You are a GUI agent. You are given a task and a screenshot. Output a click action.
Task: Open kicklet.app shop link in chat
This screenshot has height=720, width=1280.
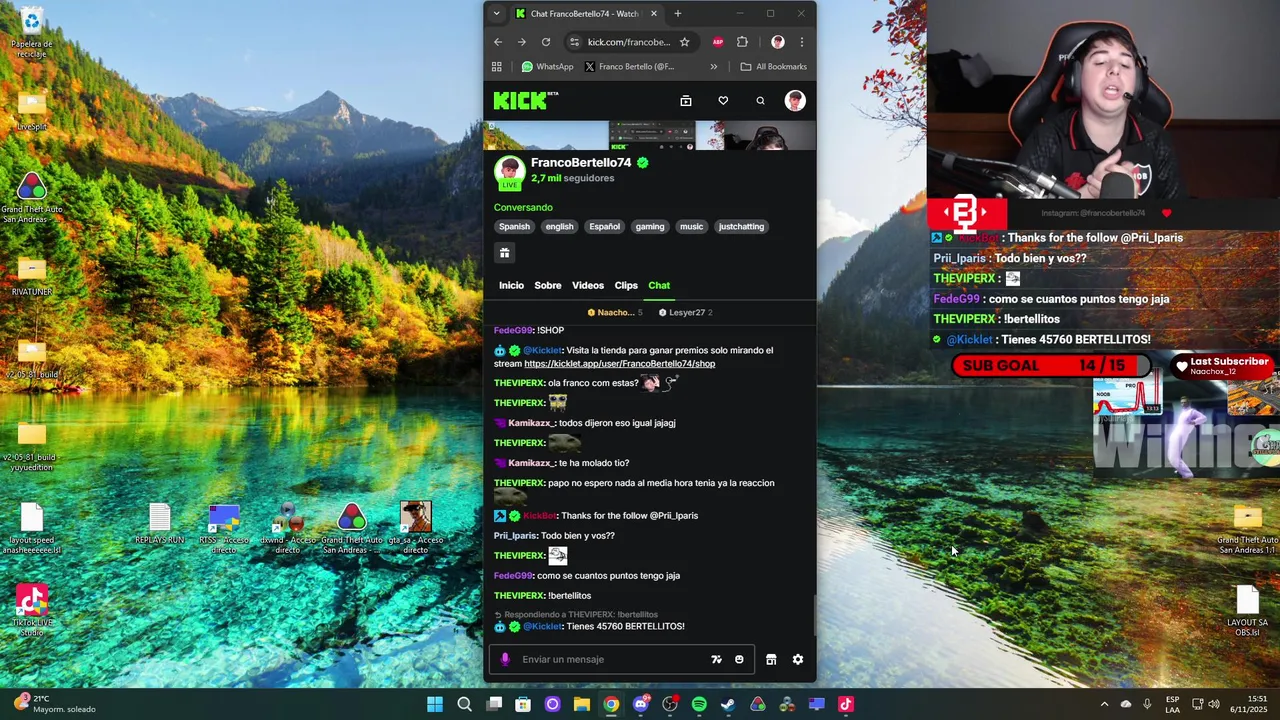point(620,364)
